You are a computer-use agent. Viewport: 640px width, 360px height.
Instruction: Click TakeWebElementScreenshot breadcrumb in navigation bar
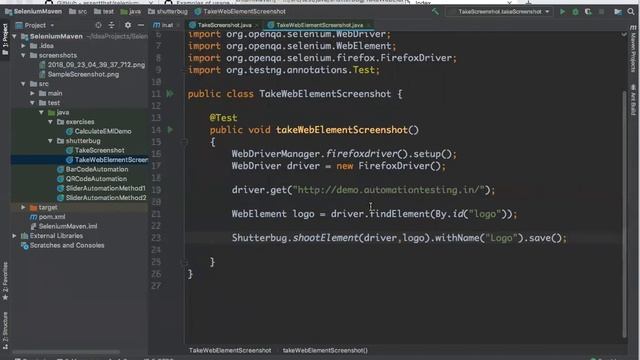pyautogui.click(x=240, y=11)
